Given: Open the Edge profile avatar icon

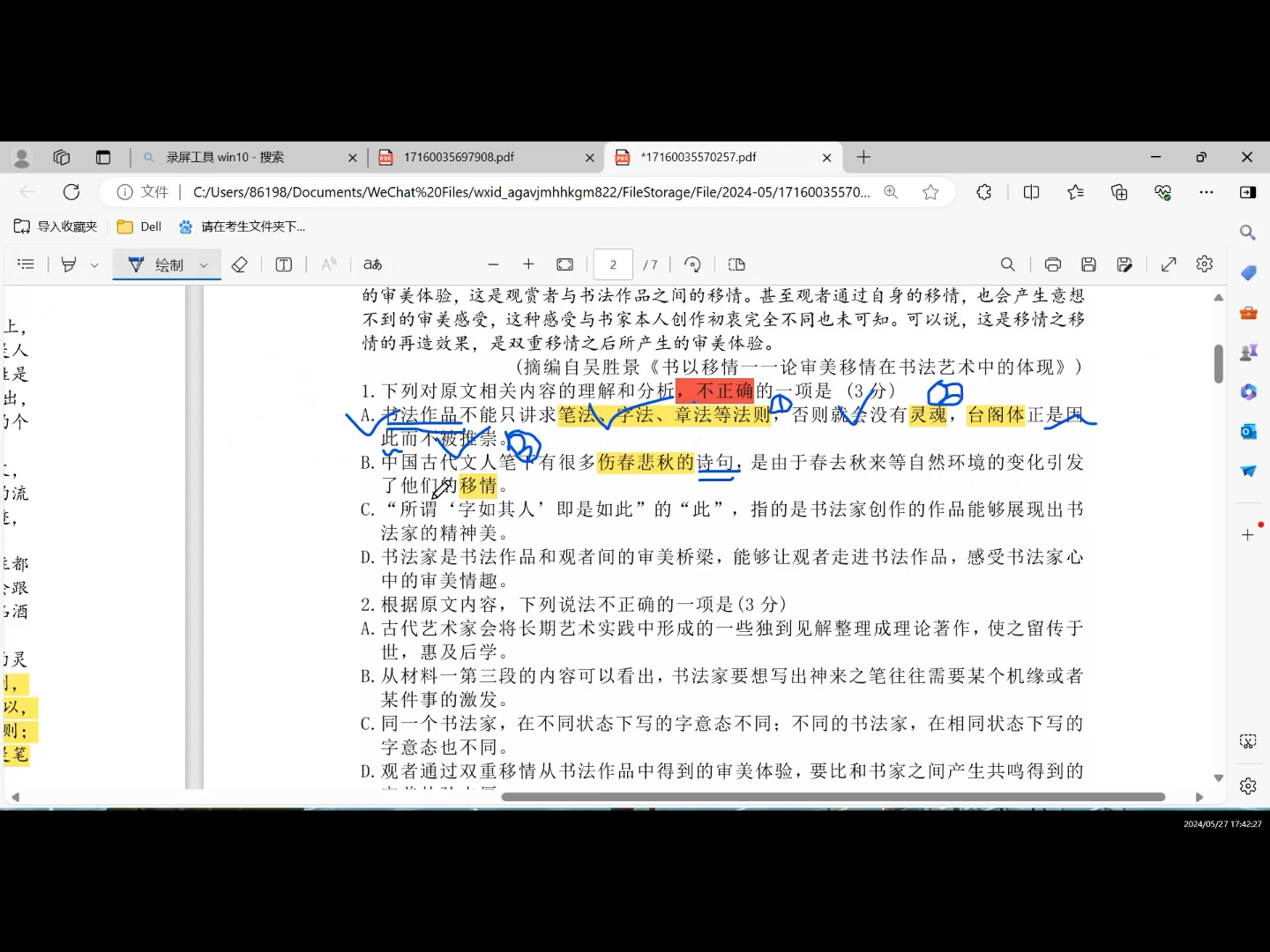Looking at the screenshot, I should 22,158.
